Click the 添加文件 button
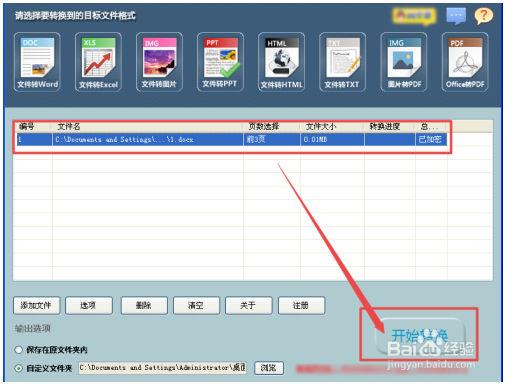Image resolution: width=506 pixels, height=385 pixels. pos(37,305)
